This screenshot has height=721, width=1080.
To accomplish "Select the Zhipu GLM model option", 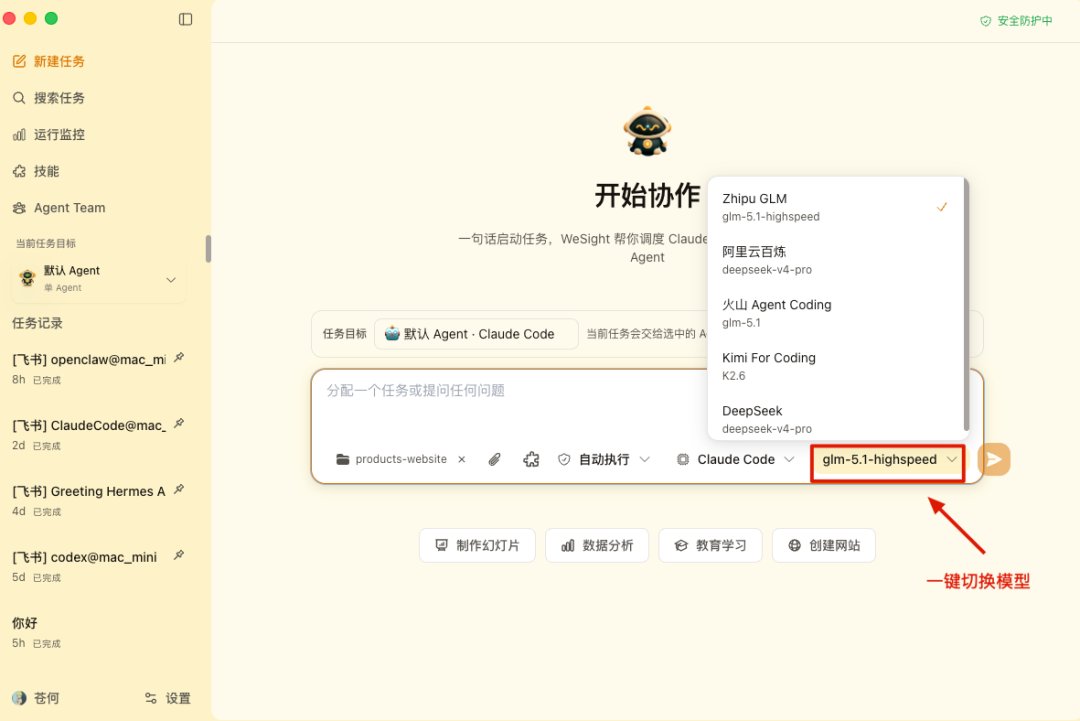I will click(835, 207).
